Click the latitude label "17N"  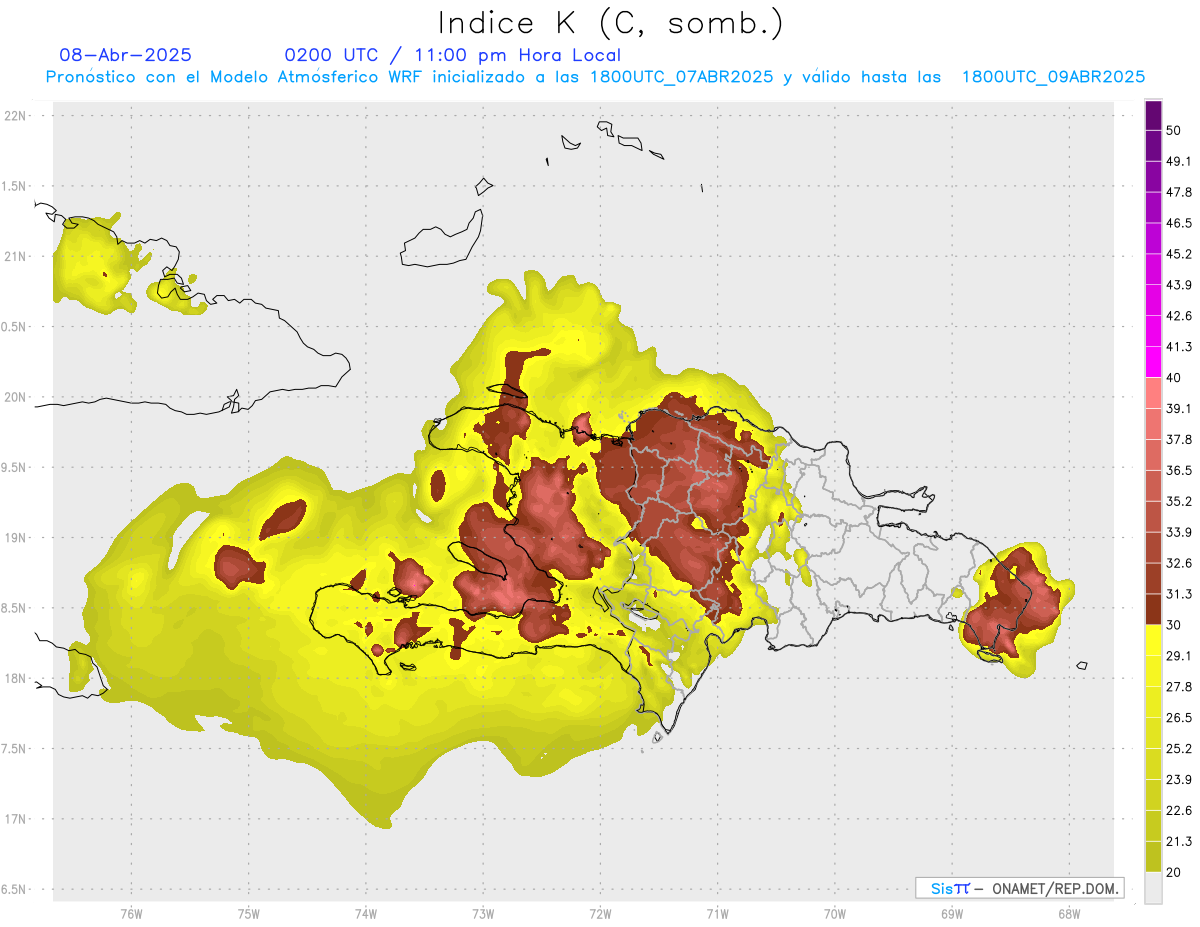pyautogui.click(x=15, y=820)
